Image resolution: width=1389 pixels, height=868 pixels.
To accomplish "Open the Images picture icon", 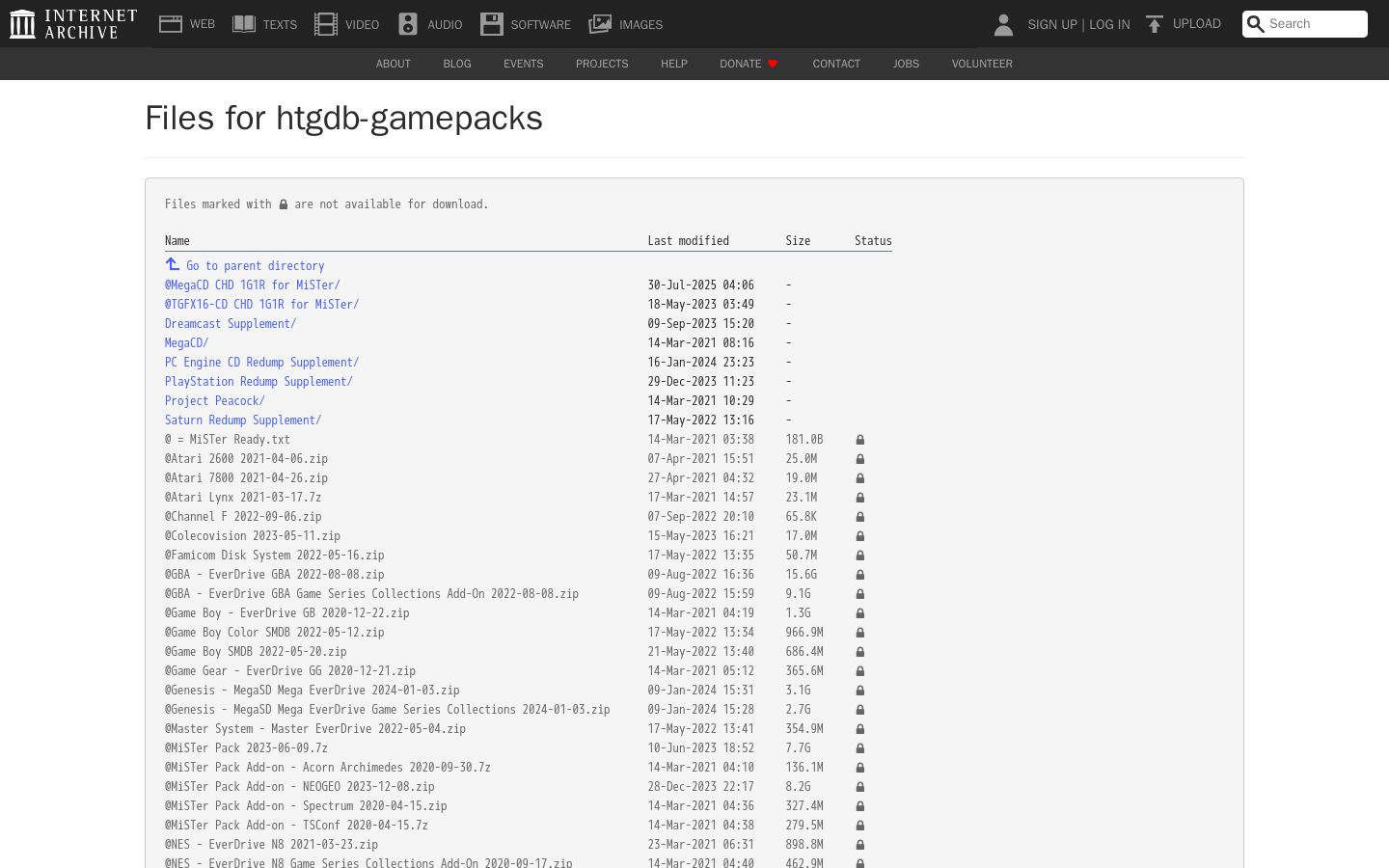I will tap(600, 24).
